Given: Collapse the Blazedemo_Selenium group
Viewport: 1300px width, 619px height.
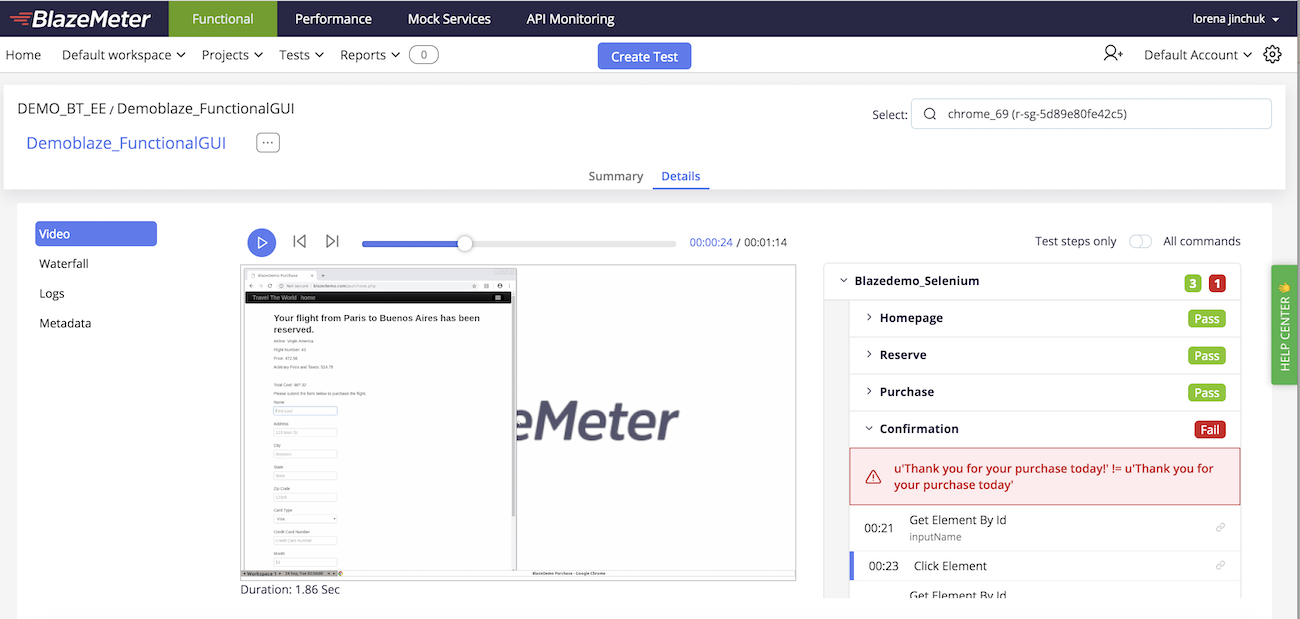Looking at the screenshot, I should tap(843, 281).
